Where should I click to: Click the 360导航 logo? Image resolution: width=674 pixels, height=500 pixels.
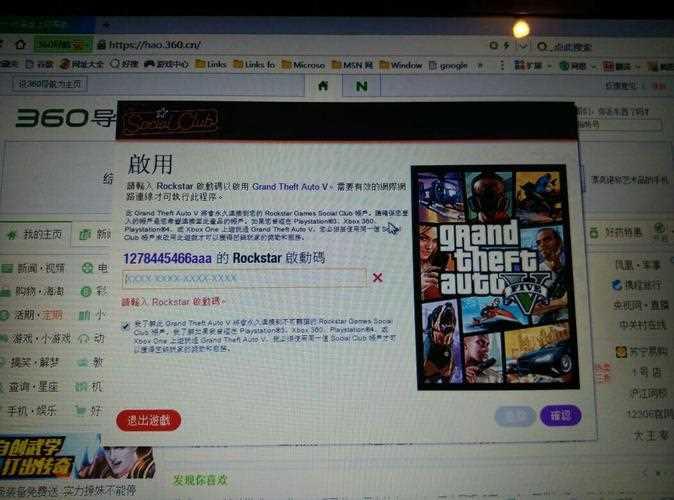click(x=64, y=118)
